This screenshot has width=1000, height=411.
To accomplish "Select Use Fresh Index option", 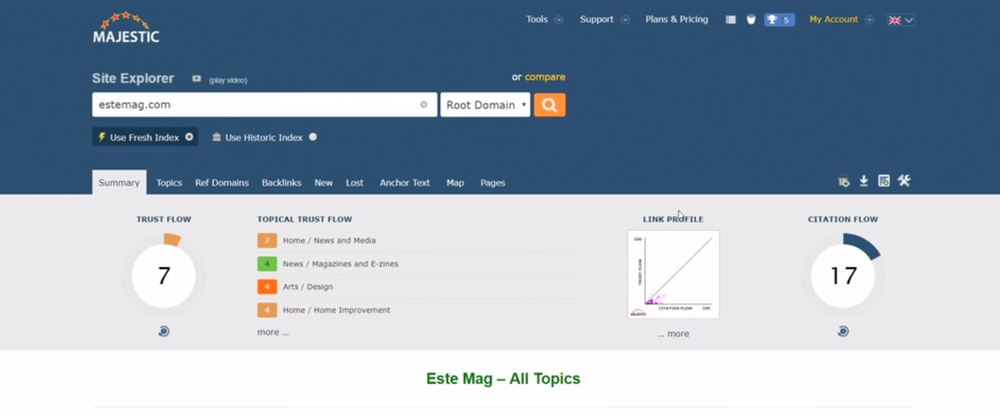I will click(x=145, y=137).
